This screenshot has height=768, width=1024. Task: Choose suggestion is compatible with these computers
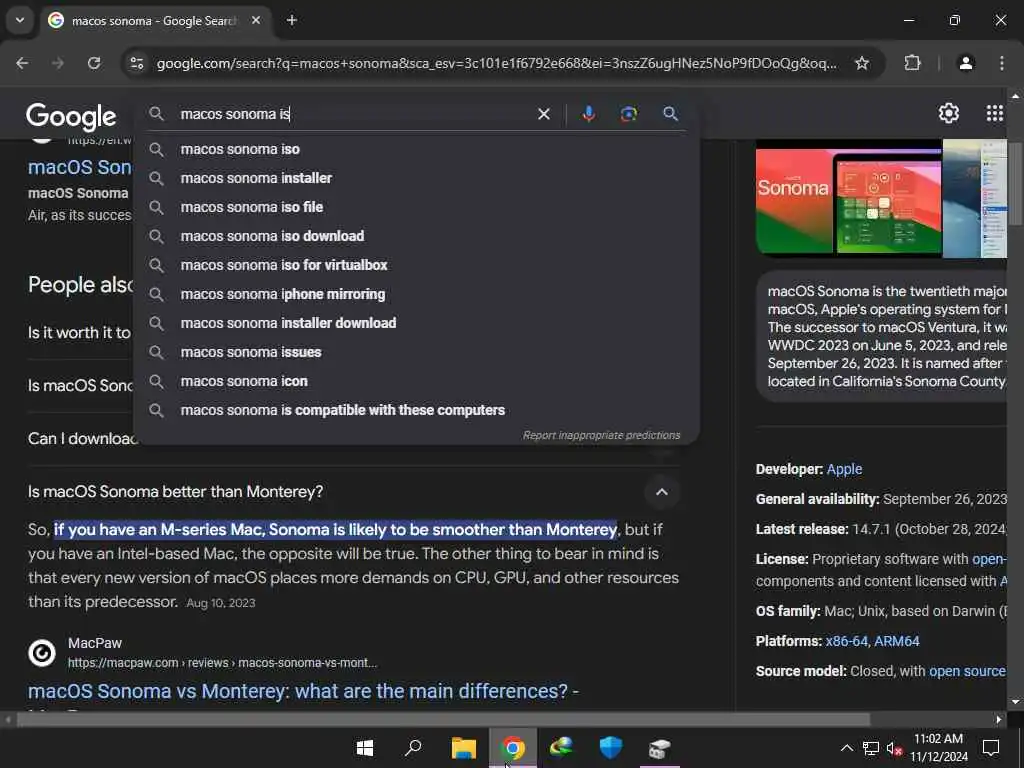(417, 410)
